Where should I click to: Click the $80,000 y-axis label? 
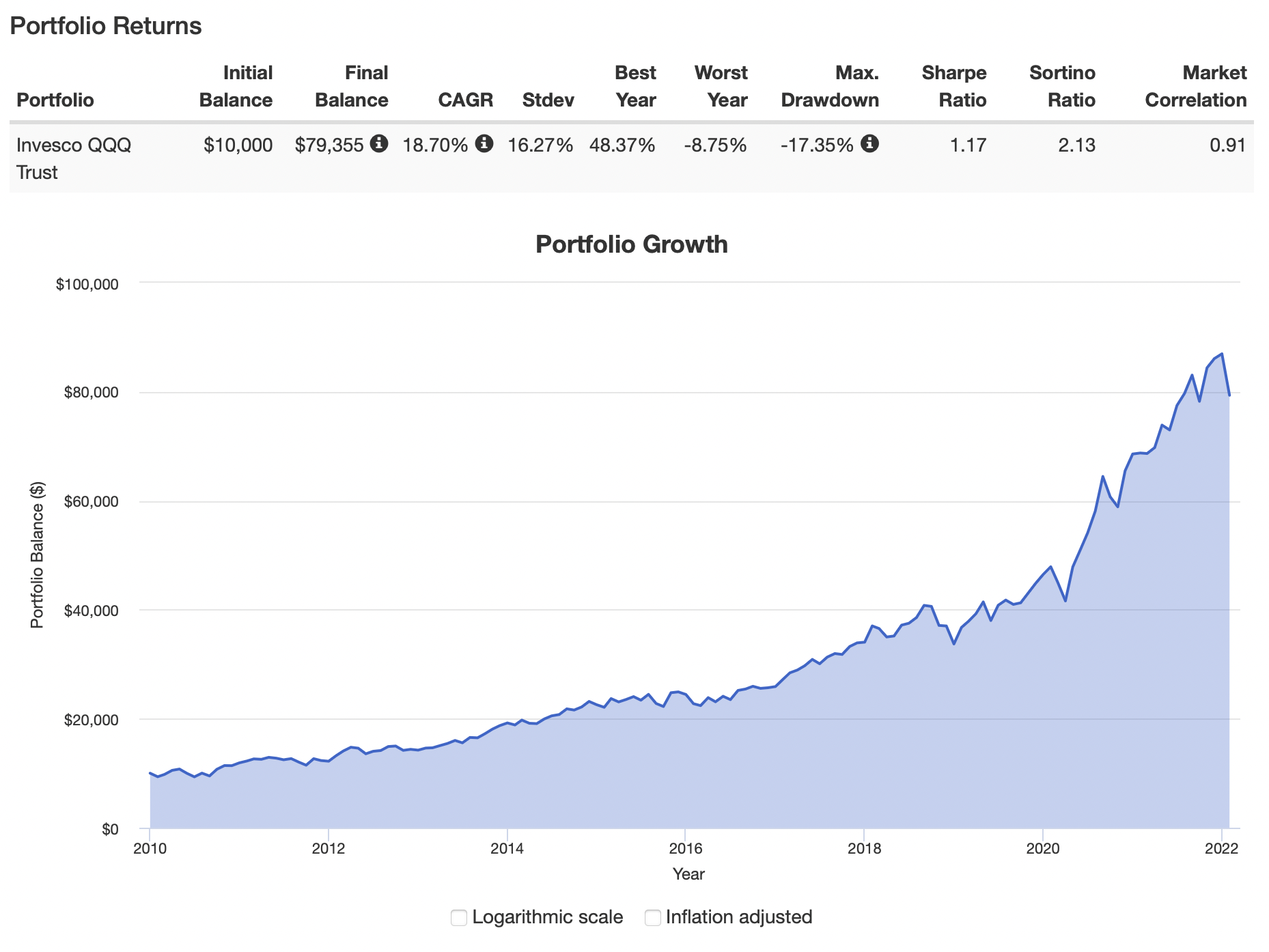pyautogui.click(x=92, y=393)
